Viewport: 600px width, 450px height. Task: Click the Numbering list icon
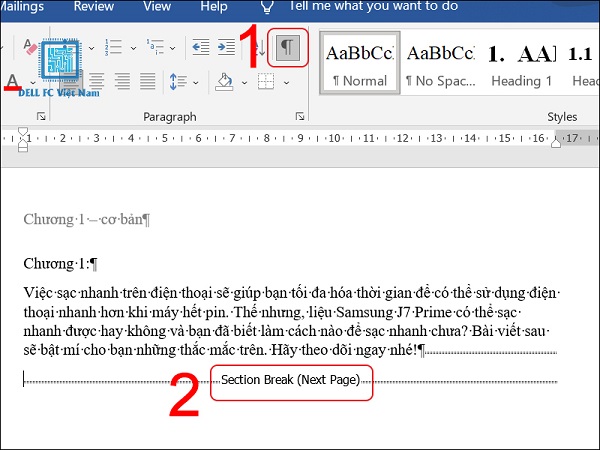click(113, 47)
